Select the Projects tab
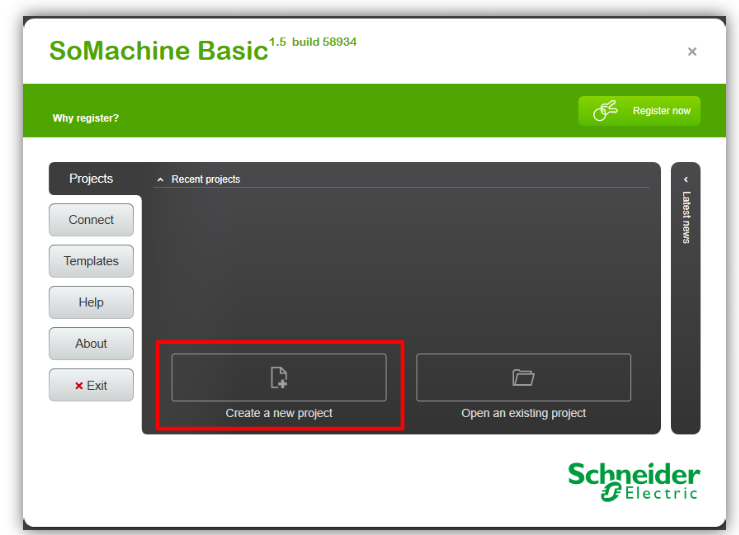The image size is (739, 535). point(91,179)
